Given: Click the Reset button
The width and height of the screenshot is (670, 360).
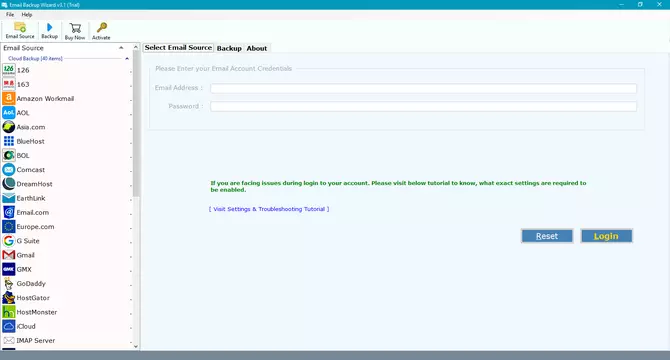Looking at the screenshot, I should coord(547,236).
